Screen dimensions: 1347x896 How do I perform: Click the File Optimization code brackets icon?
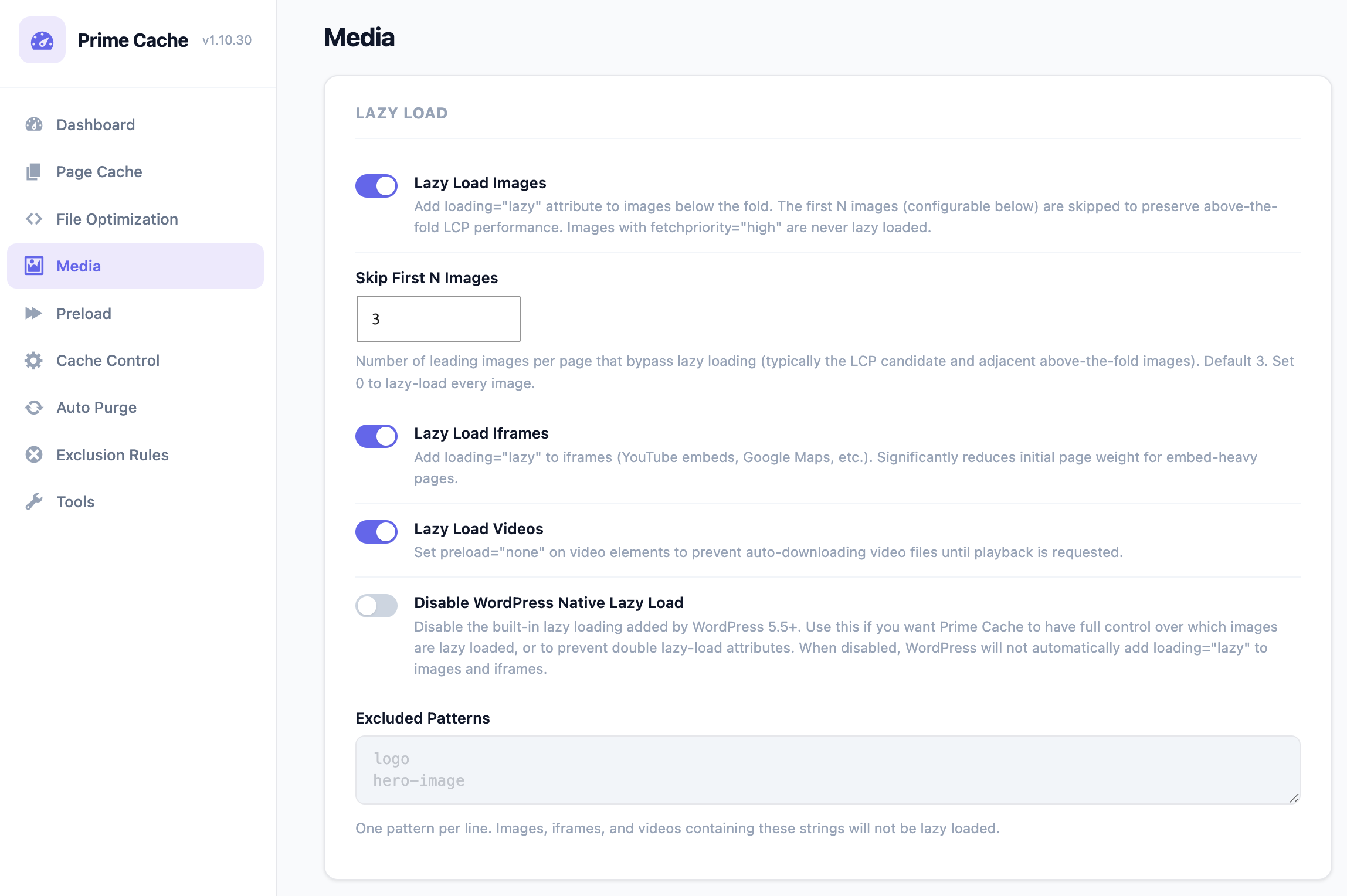(x=34, y=219)
